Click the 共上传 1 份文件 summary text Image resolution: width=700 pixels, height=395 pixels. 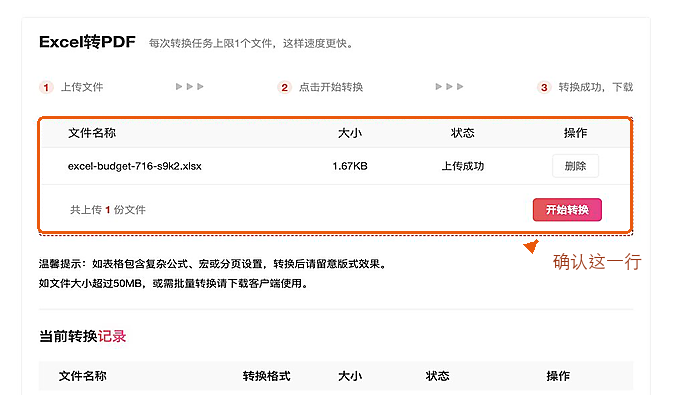108,210
